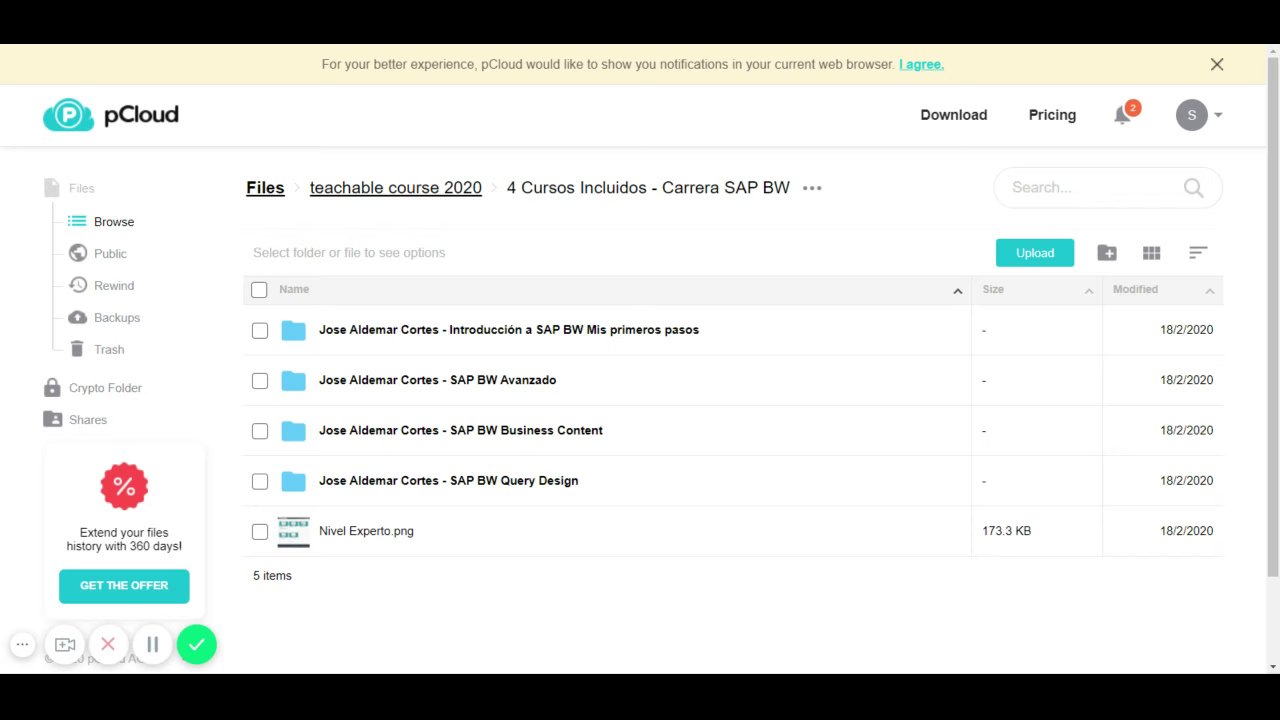Open Crypto Folder in the sidebar
Viewport: 1280px width, 720px height.
pos(105,388)
